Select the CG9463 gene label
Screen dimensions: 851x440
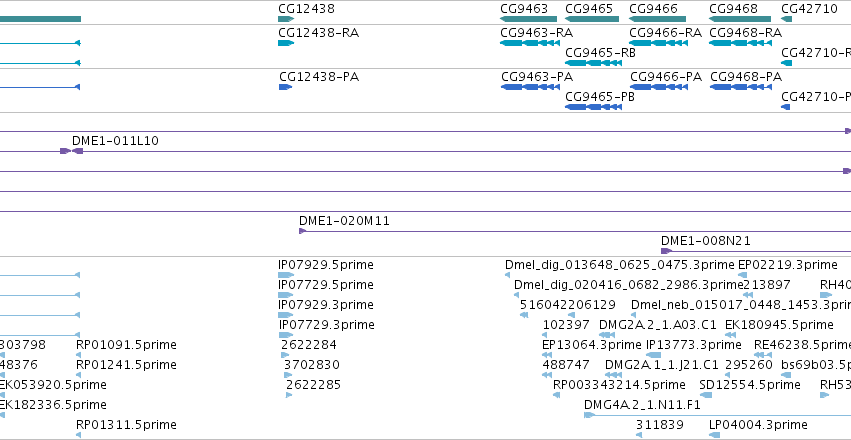524,9
